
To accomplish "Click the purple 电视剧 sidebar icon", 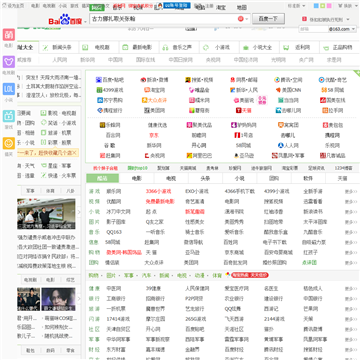I will pyautogui.click(x=9, y=62).
